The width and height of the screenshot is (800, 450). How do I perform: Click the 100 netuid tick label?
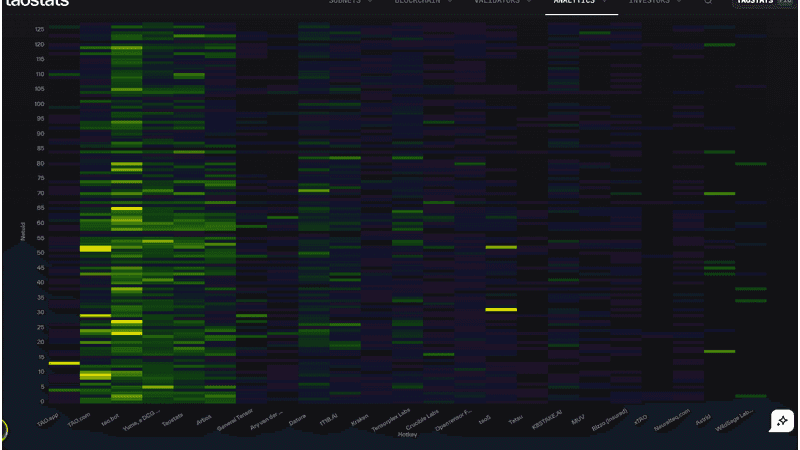point(39,104)
